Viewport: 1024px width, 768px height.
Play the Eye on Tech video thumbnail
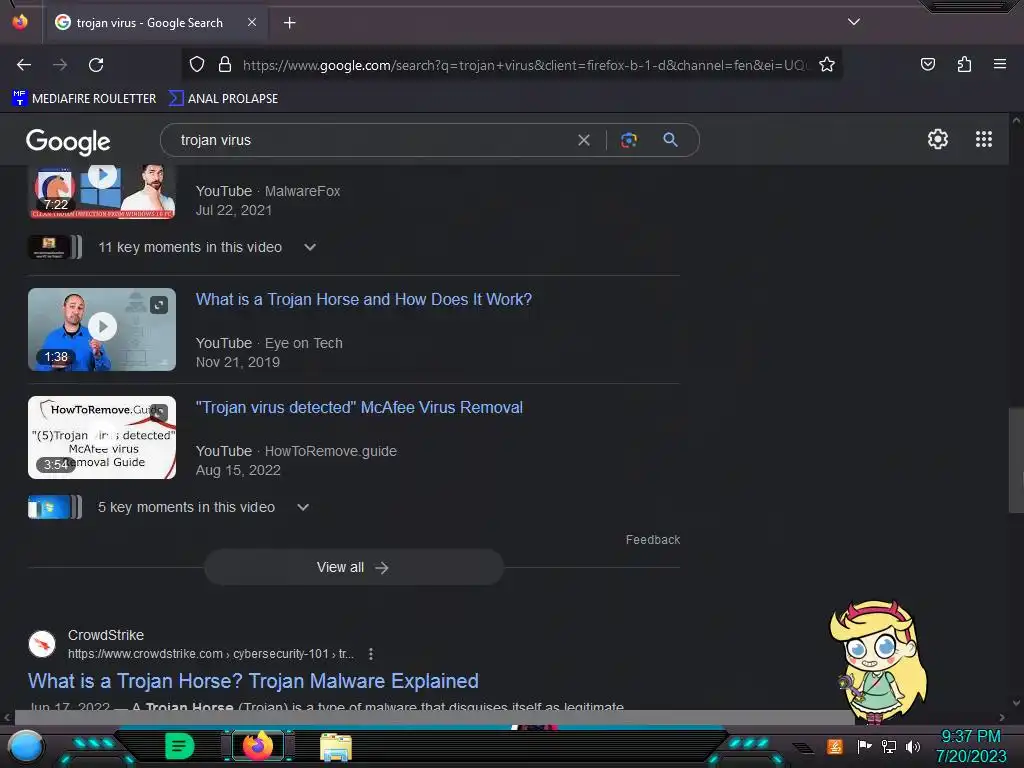tap(102, 329)
